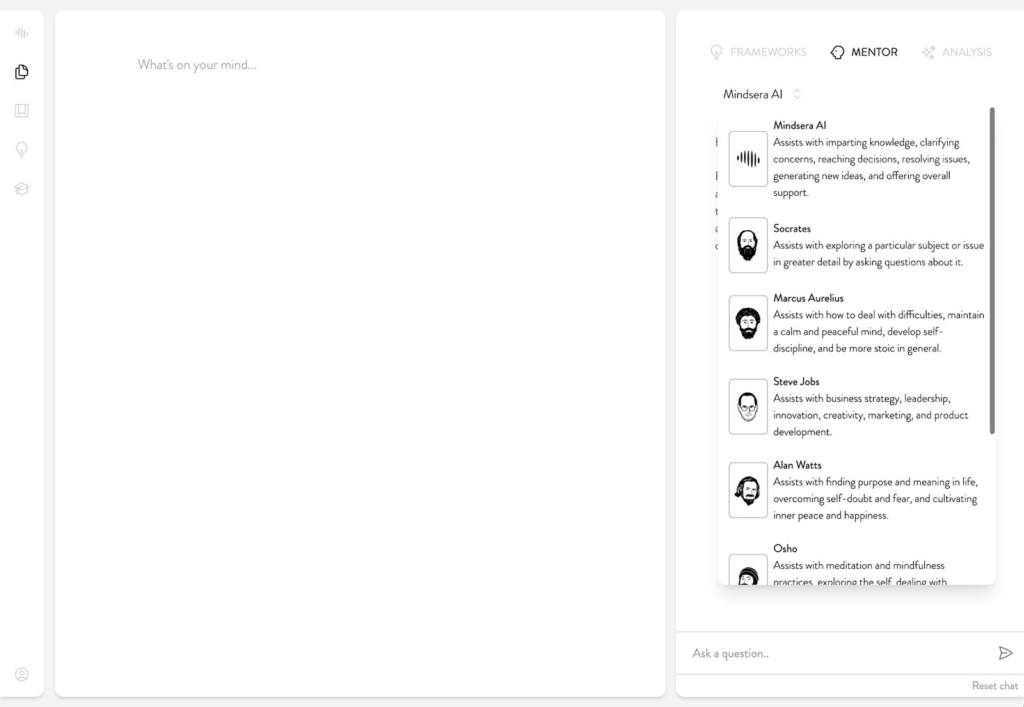Click the Reset chat link
The width and height of the screenshot is (1024, 707).
[x=995, y=685]
